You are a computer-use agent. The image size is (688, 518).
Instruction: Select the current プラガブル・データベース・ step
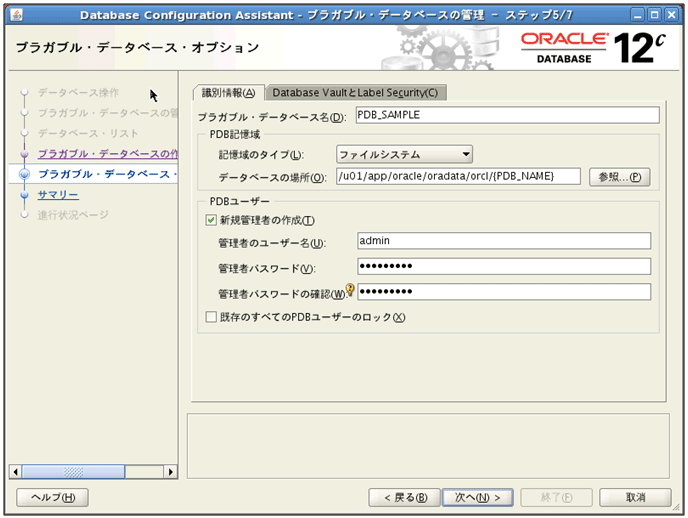108,174
